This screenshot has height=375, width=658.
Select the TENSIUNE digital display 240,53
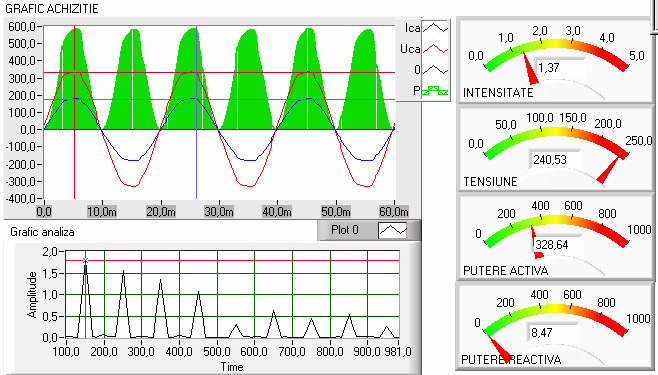click(555, 159)
